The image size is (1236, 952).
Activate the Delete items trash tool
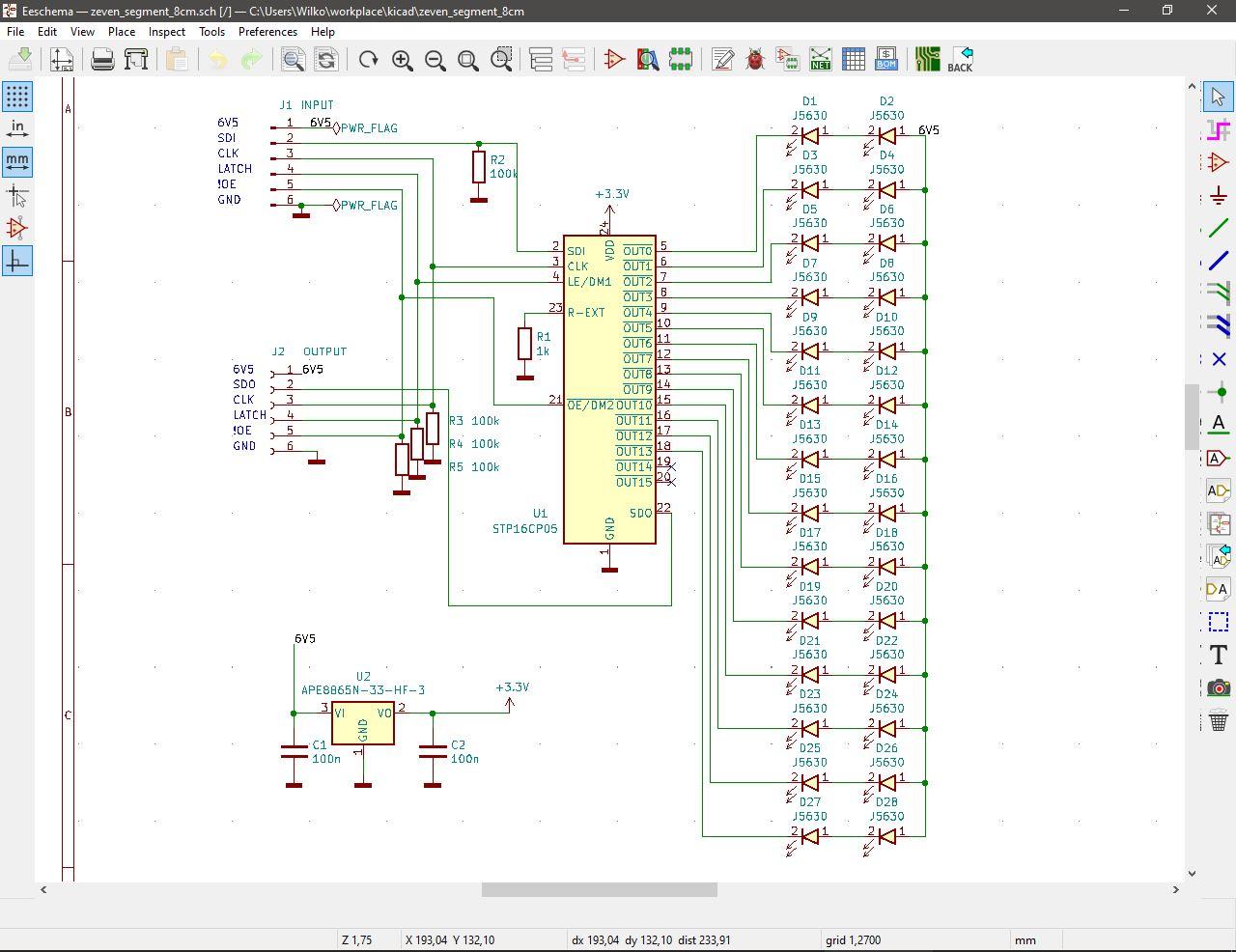tap(1218, 720)
